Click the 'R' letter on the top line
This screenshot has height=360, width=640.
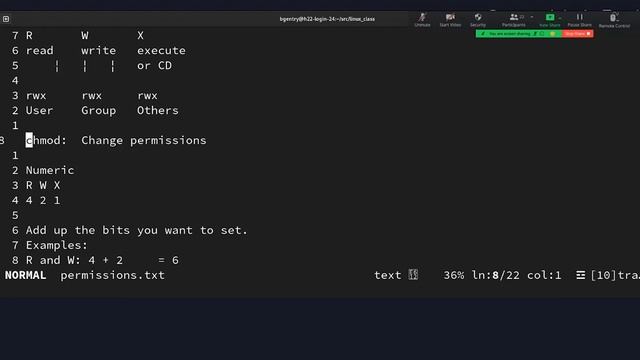point(29,36)
